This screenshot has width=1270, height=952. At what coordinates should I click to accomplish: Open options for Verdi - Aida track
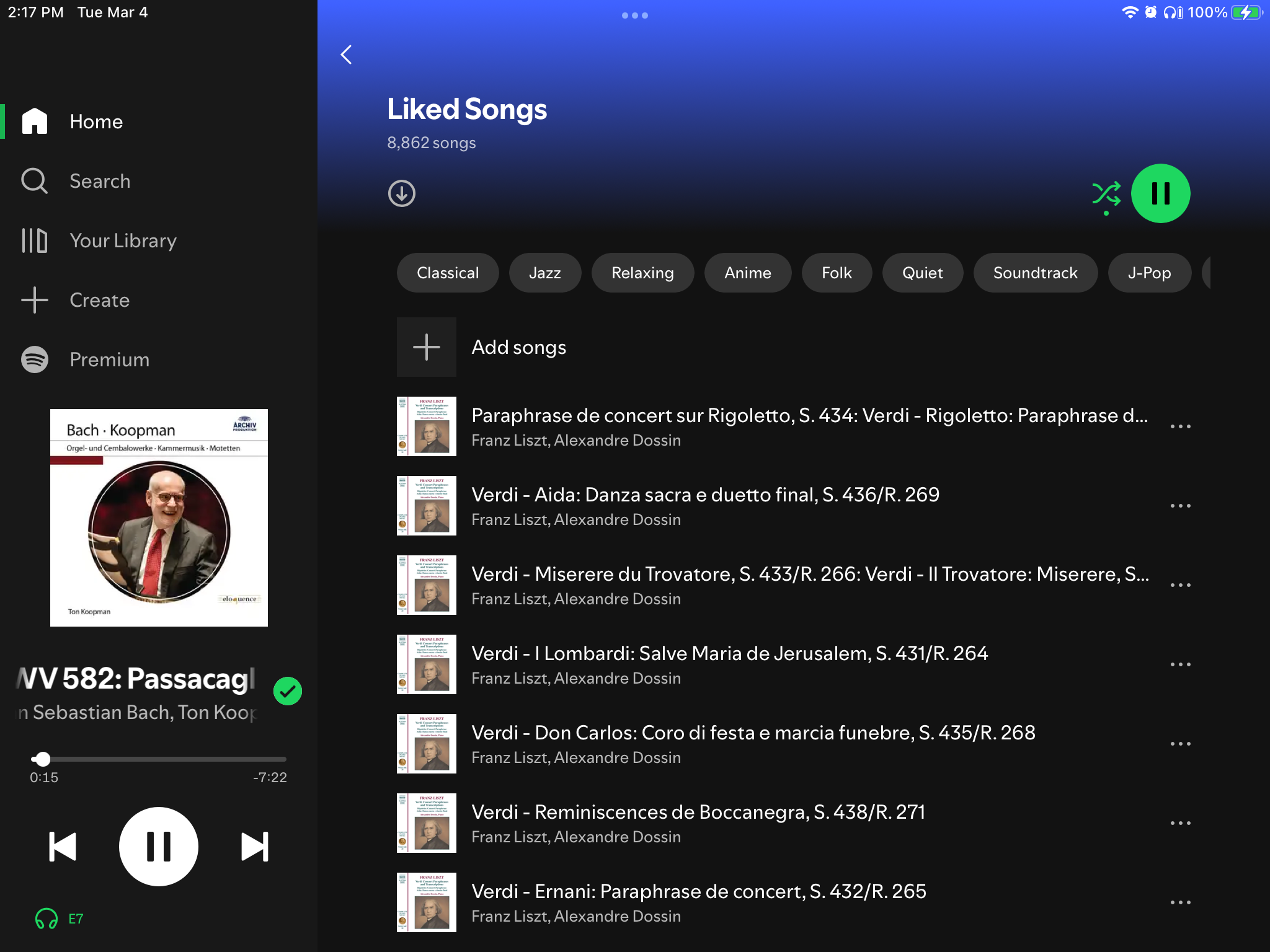pyautogui.click(x=1180, y=506)
